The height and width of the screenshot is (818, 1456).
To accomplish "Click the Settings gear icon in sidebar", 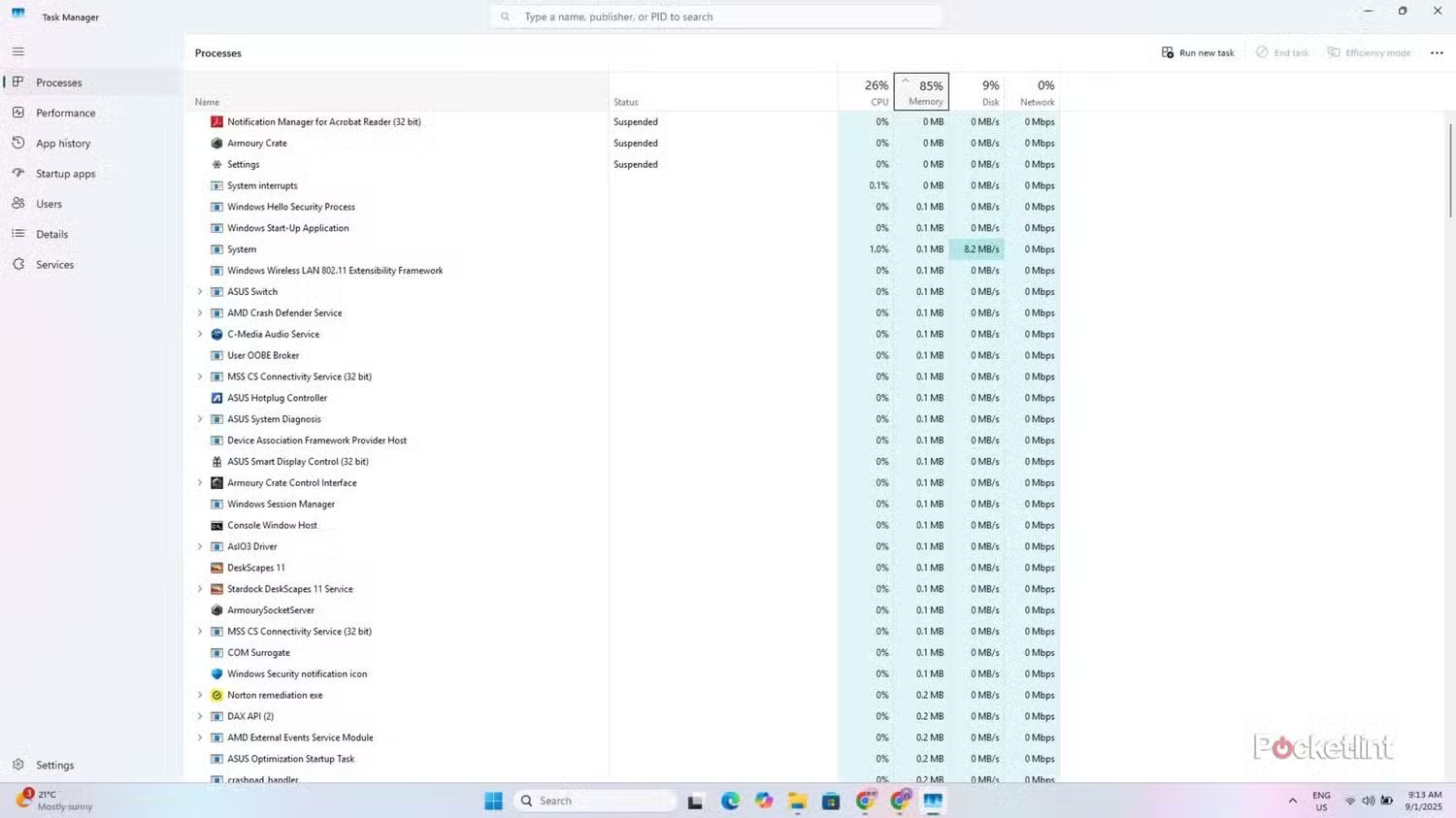I will (18, 765).
